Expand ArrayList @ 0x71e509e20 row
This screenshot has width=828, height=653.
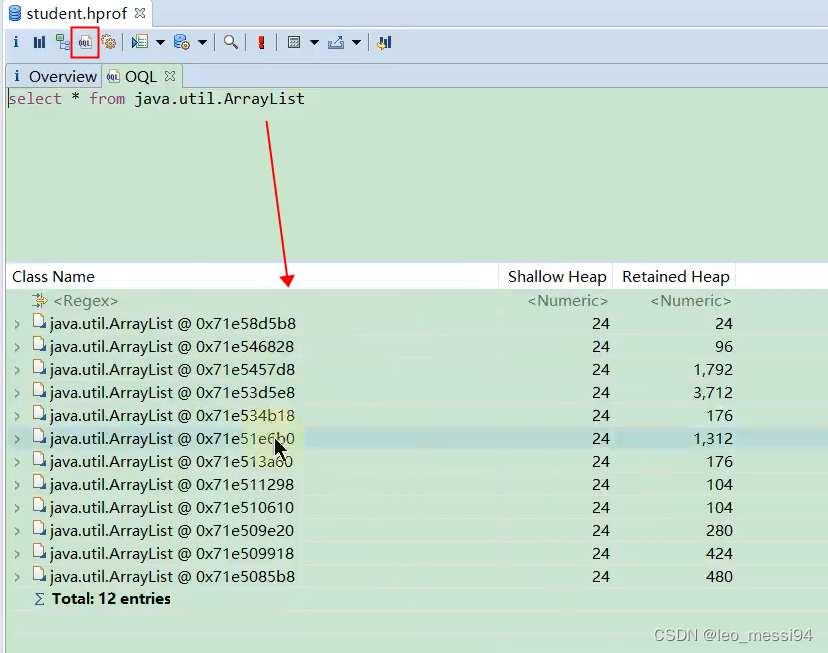pos(17,531)
